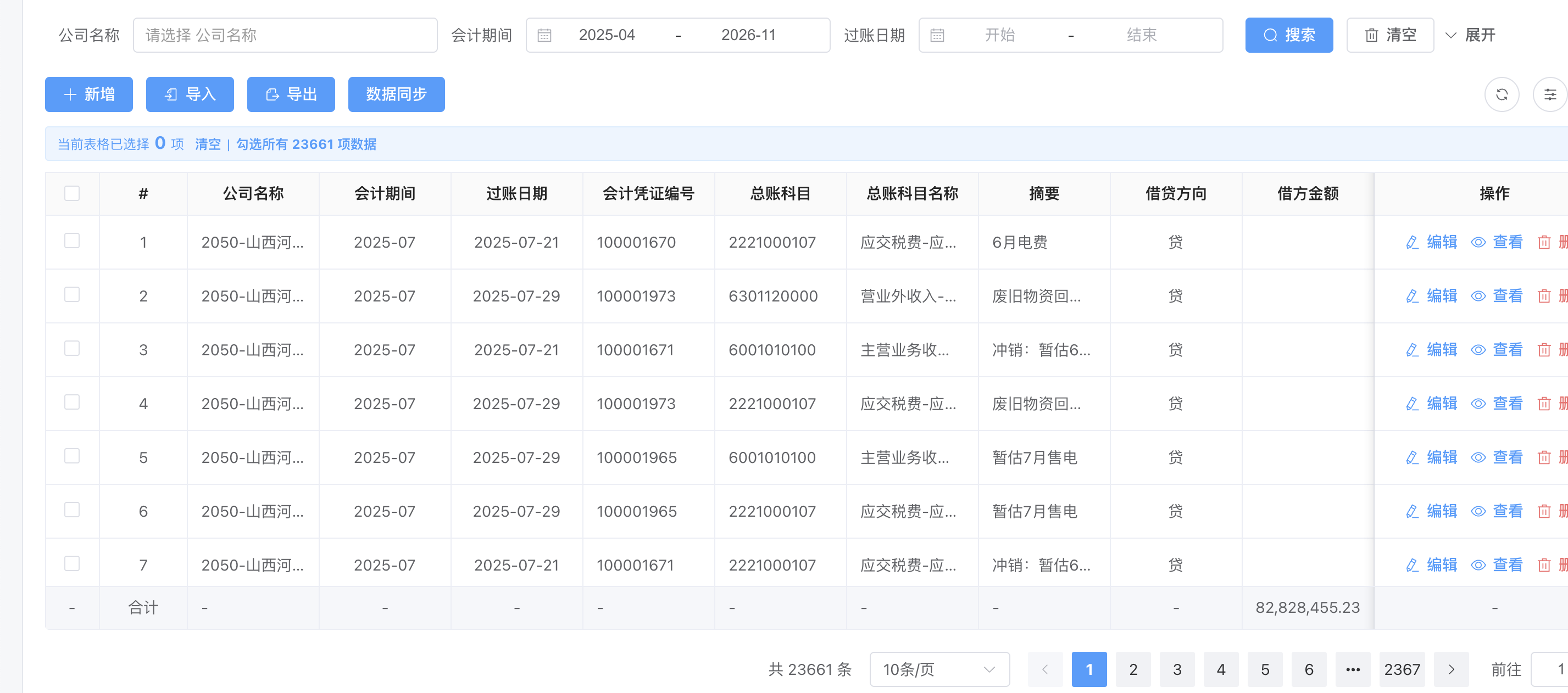Click the 数据同步 button
This screenshot has height=693, width=1568.
(396, 94)
